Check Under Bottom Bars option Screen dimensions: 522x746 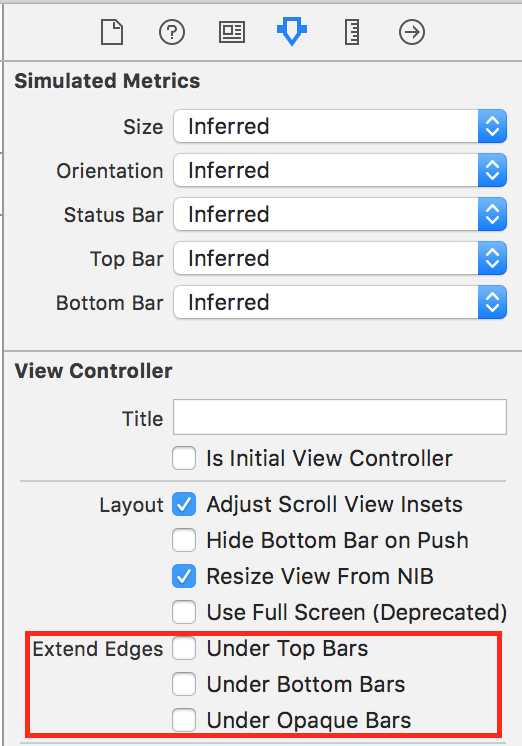[x=184, y=684]
